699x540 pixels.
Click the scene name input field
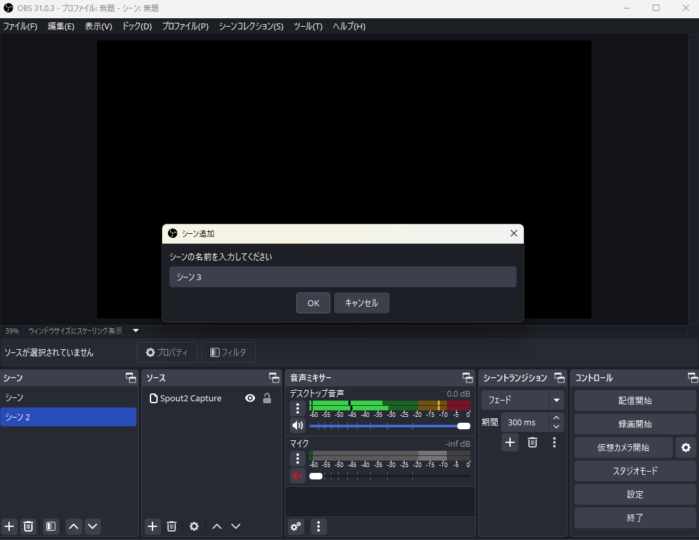click(343, 277)
